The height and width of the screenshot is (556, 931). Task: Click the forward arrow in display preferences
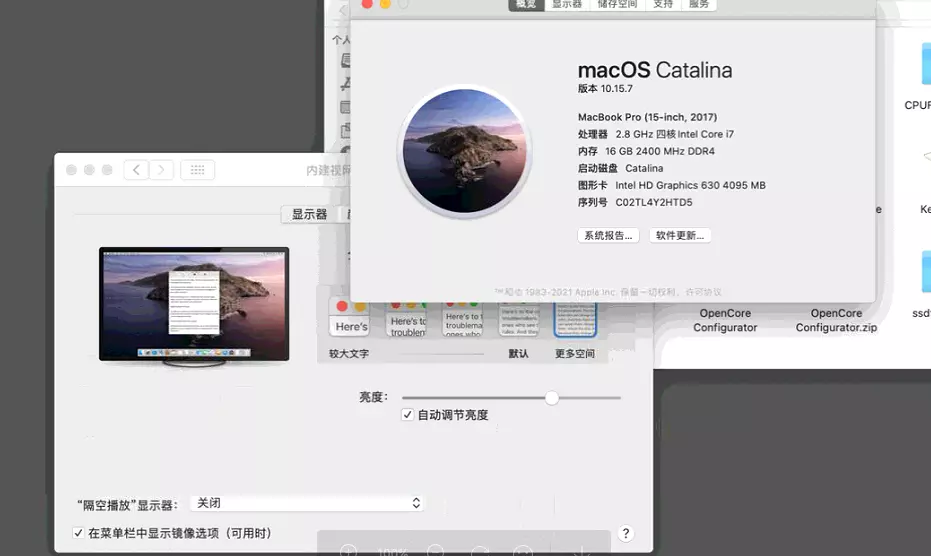161,170
